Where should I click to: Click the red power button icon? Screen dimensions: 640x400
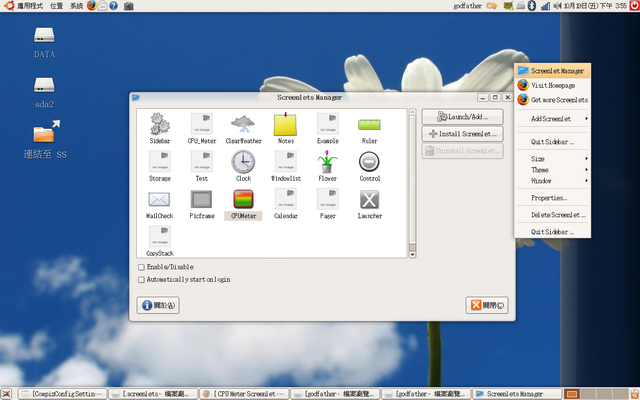pos(634,6)
